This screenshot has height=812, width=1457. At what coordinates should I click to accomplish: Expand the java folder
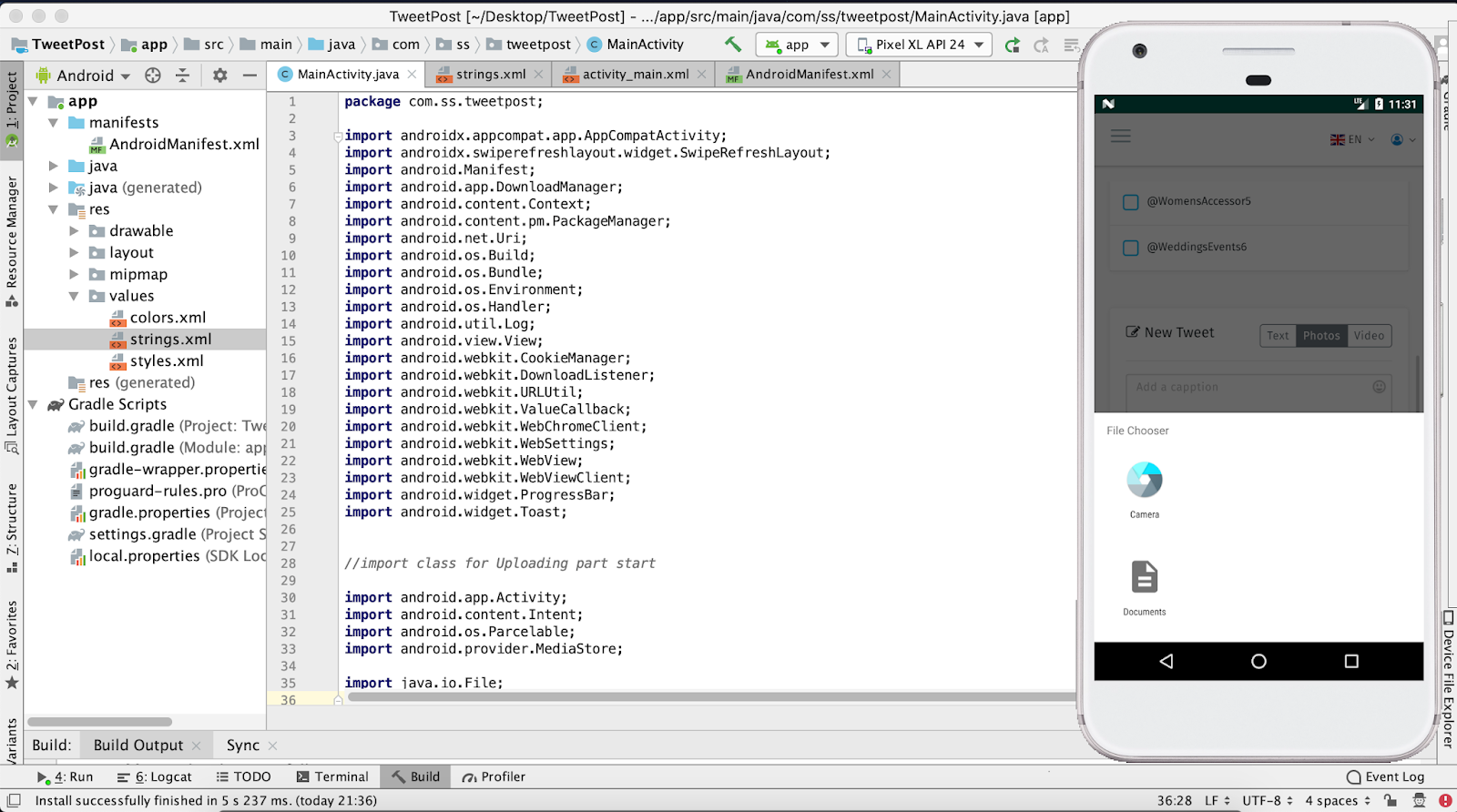(x=53, y=167)
